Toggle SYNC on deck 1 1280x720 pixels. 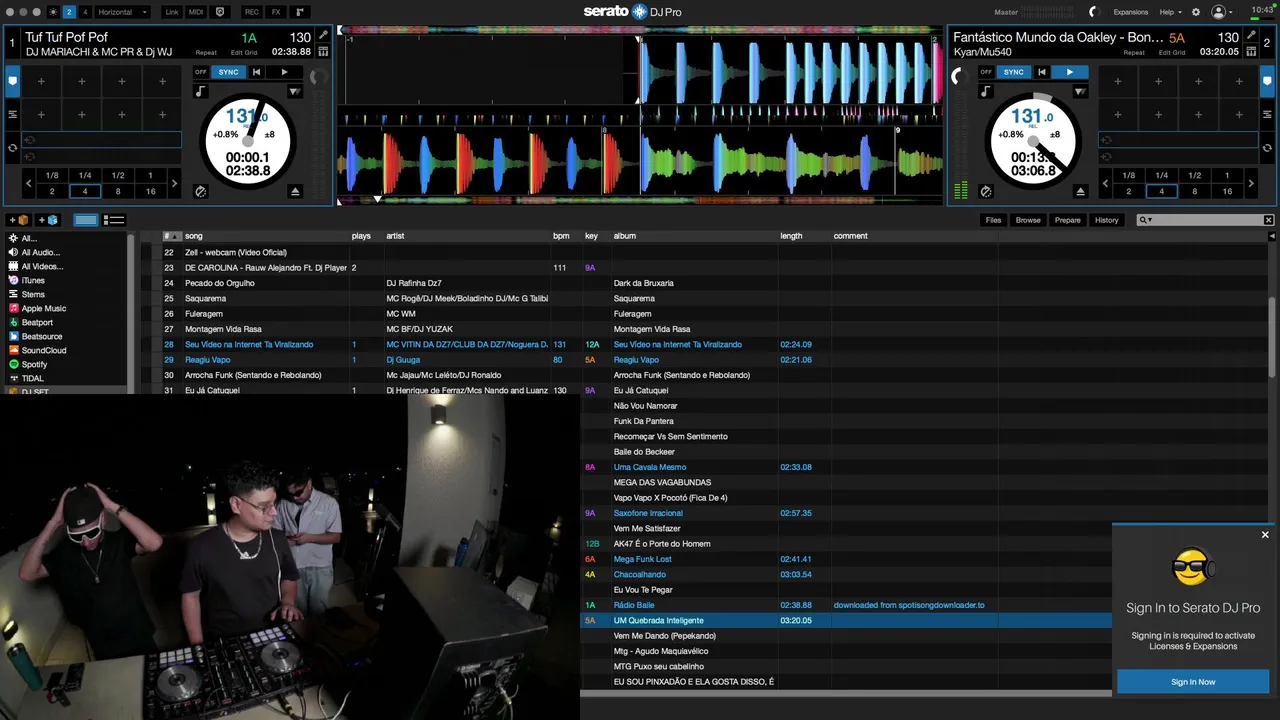[229, 72]
